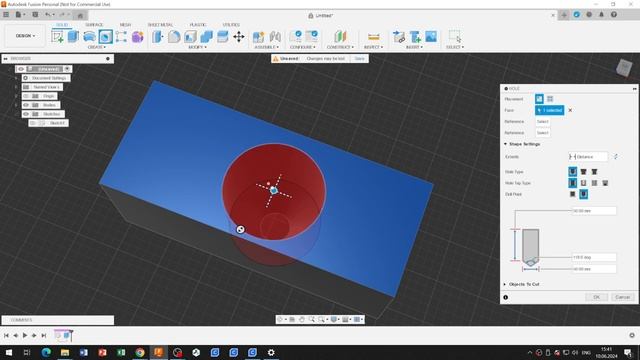Click the Measure ruler icon

pyautogui.click(x=373, y=37)
